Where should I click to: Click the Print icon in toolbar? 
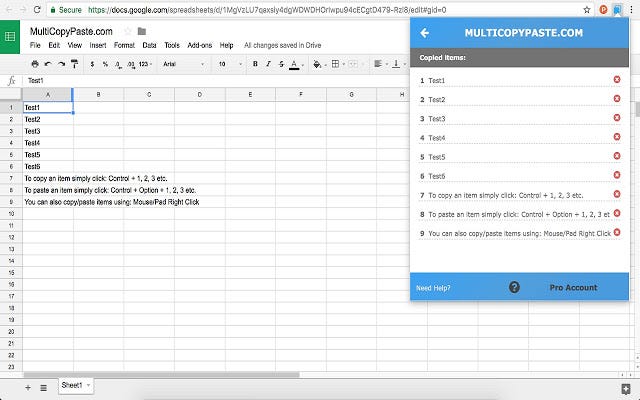35,64
